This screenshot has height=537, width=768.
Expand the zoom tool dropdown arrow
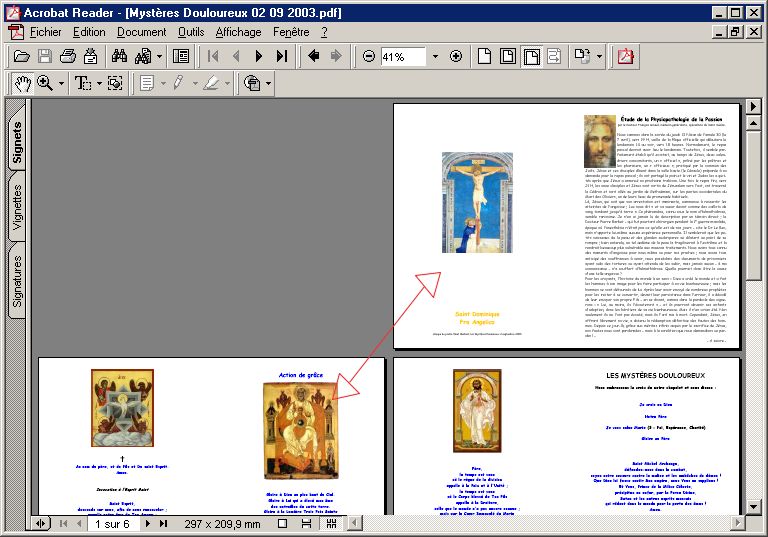[x=61, y=84]
